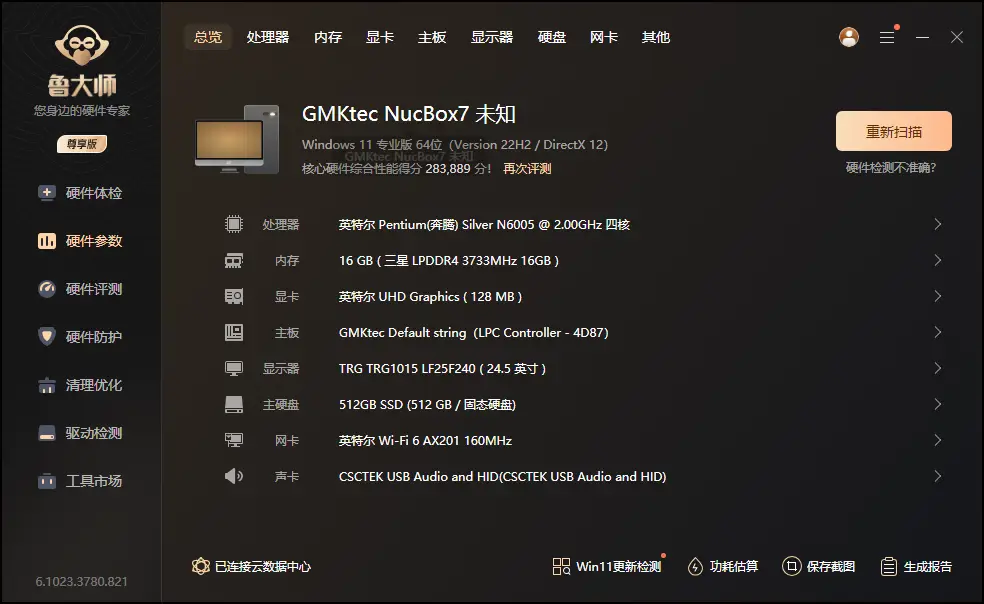
Task: Click the 已连接云数据中心 status
Action: (x=251, y=566)
